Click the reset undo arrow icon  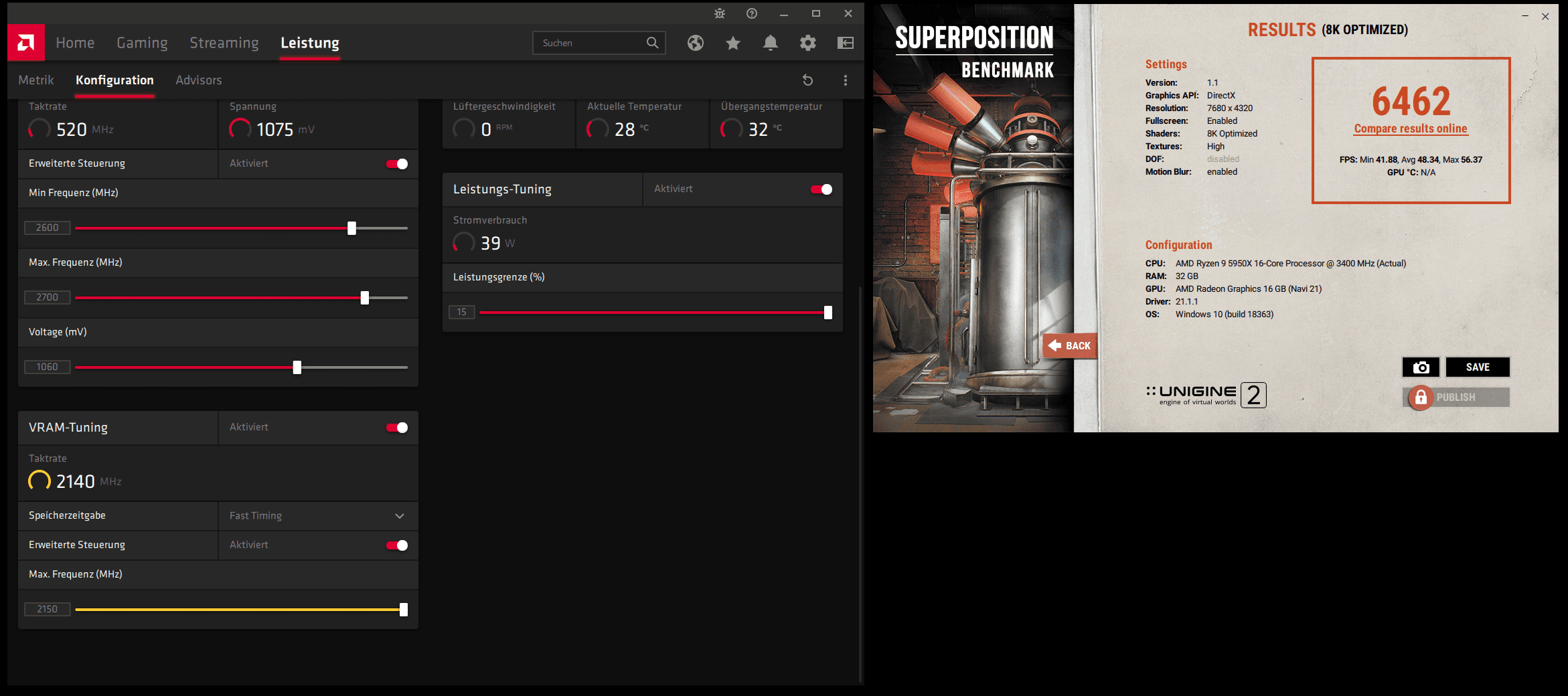(808, 80)
